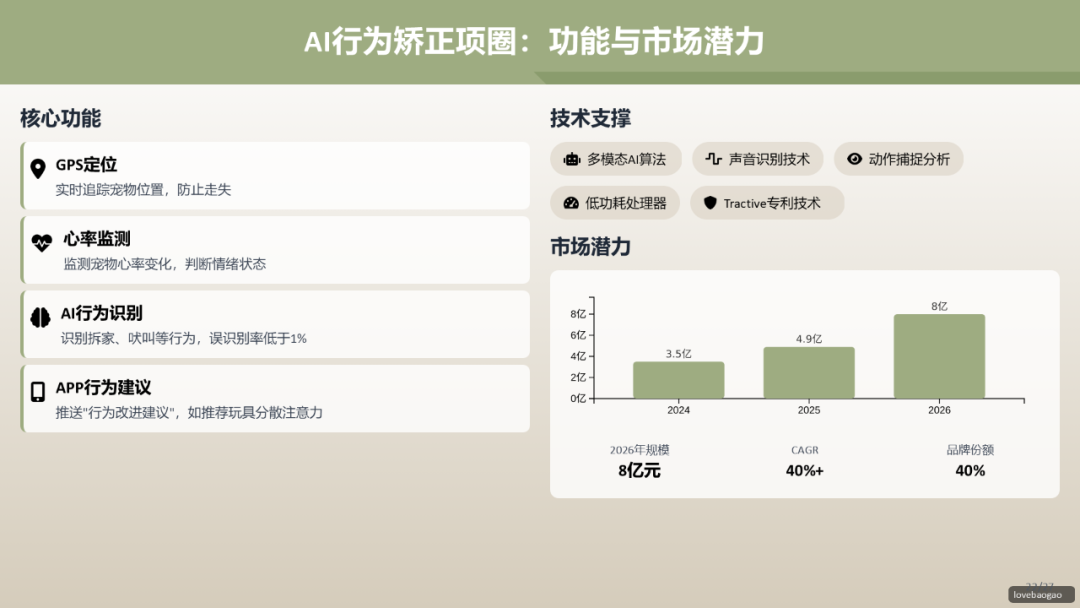The image size is (1080, 608).
Task: Select the 心率监测 heartbeat icon
Action: coord(40,240)
